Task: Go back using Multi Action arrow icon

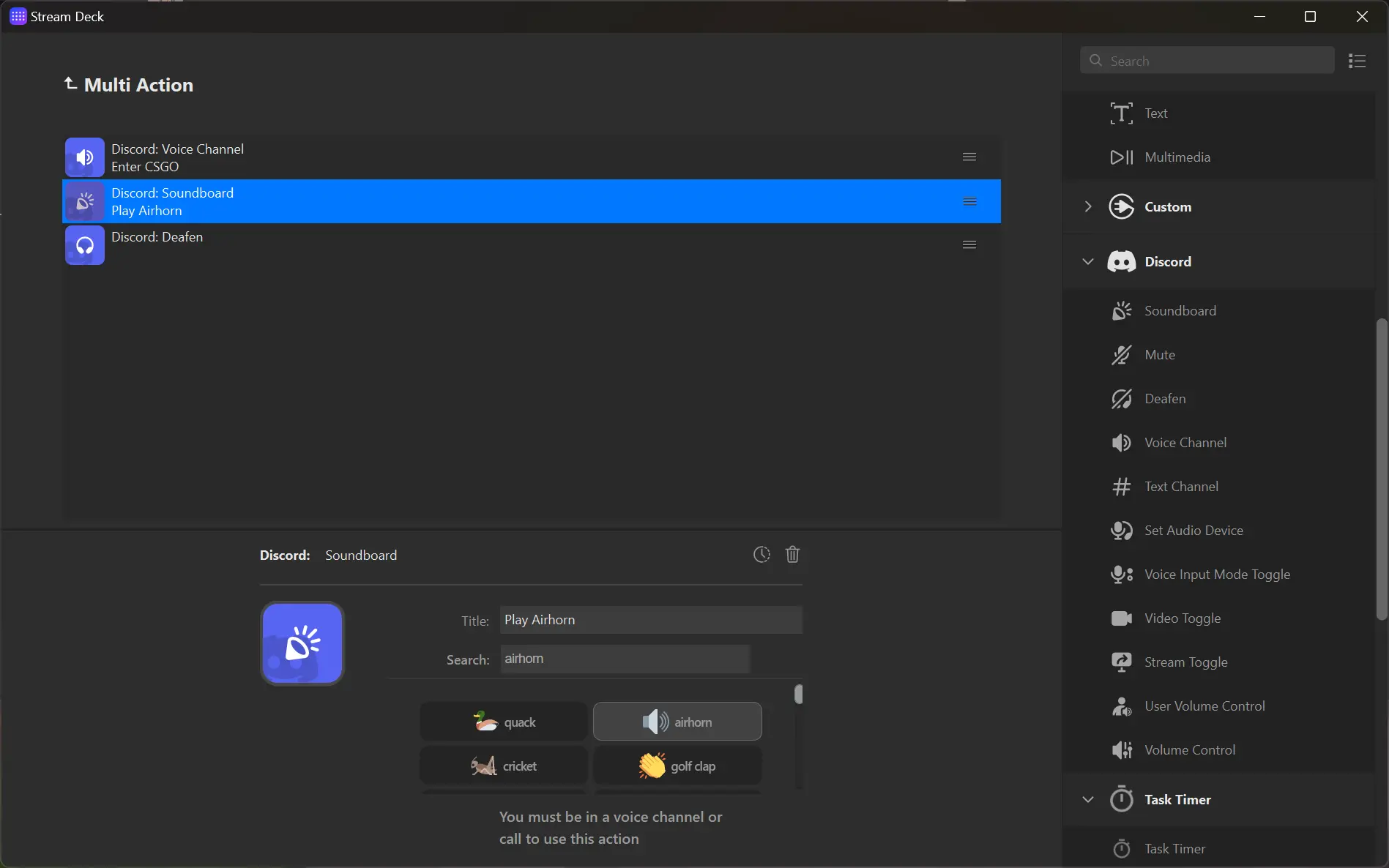Action: click(70, 84)
